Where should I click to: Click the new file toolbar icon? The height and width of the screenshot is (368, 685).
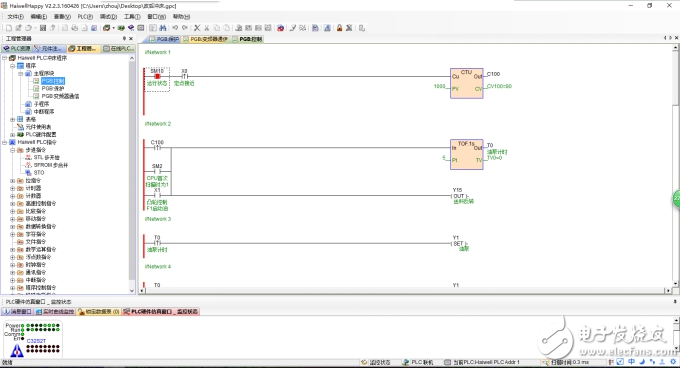(9, 28)
